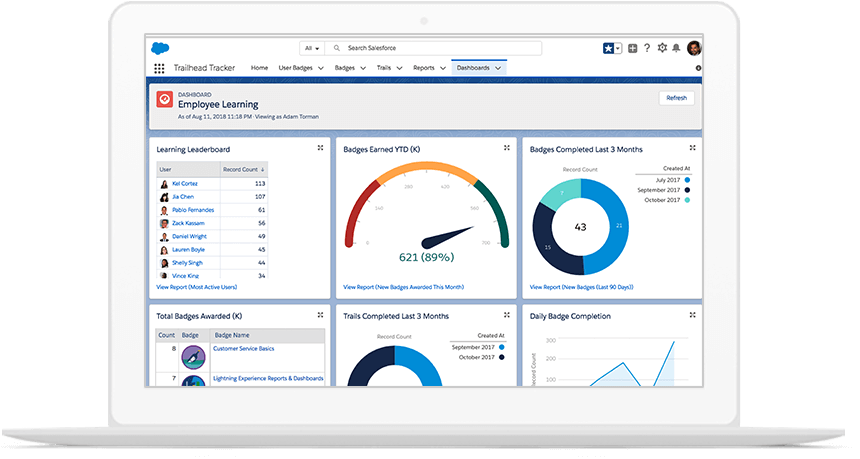Click the Favorites star icon
The image size is (860, 459).
pyautogui.click(x=608, y=48)
